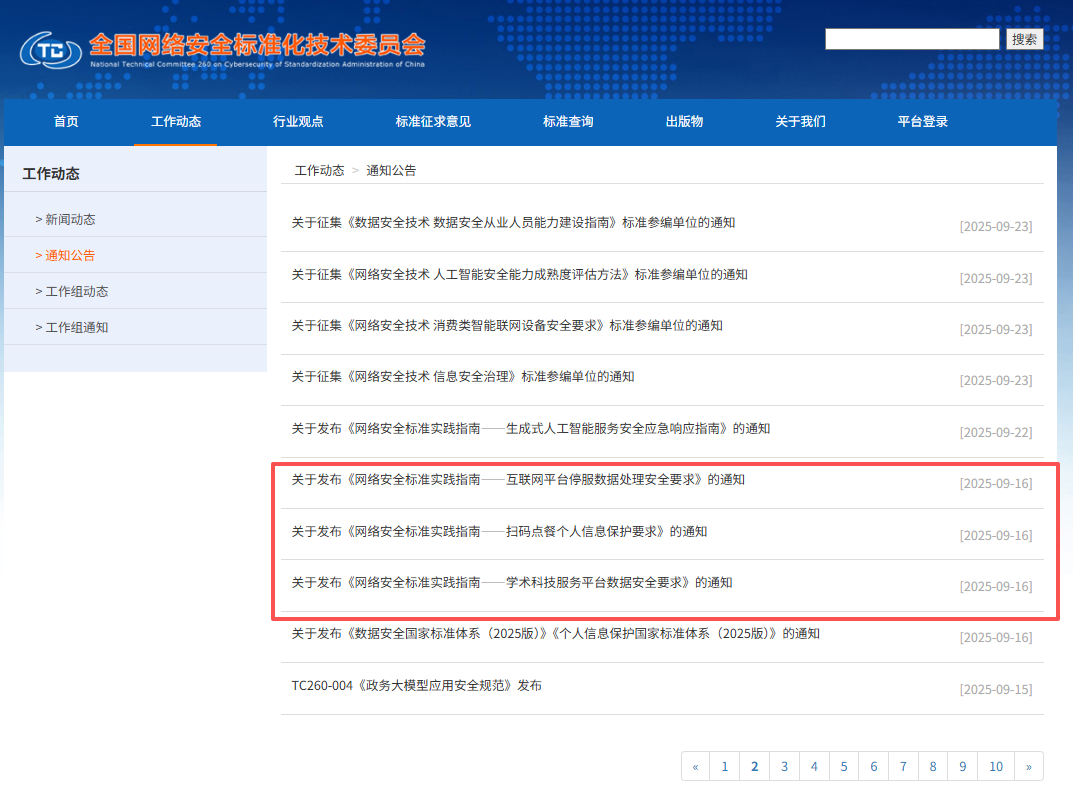Go to the 出版物 section
The height and width of the screenshot is (785, 1073).
684,122
